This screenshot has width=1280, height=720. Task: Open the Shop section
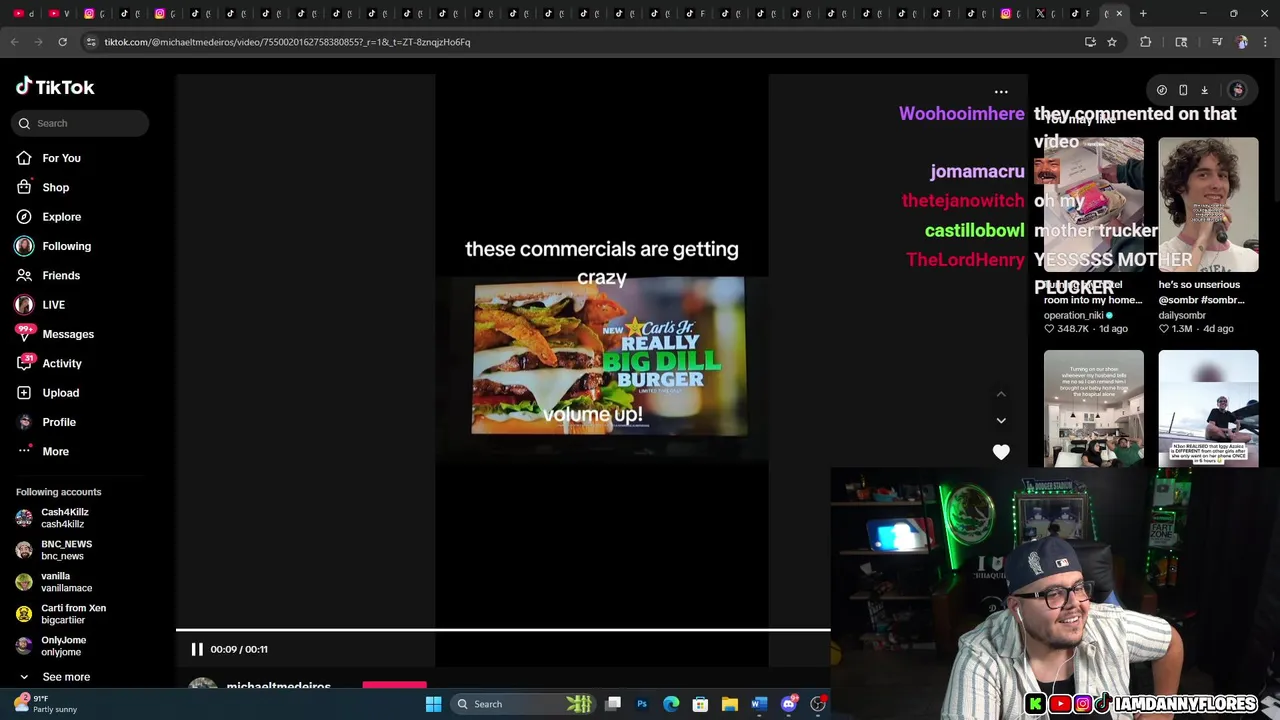(55, 187)
